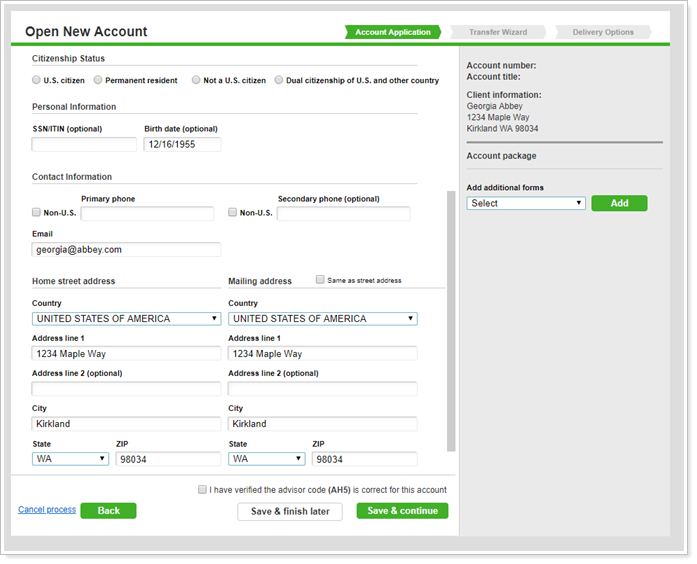Screen dimensions: 697x564
Task: Open the mailing address Country dropdown
Action: click(322, 319)
